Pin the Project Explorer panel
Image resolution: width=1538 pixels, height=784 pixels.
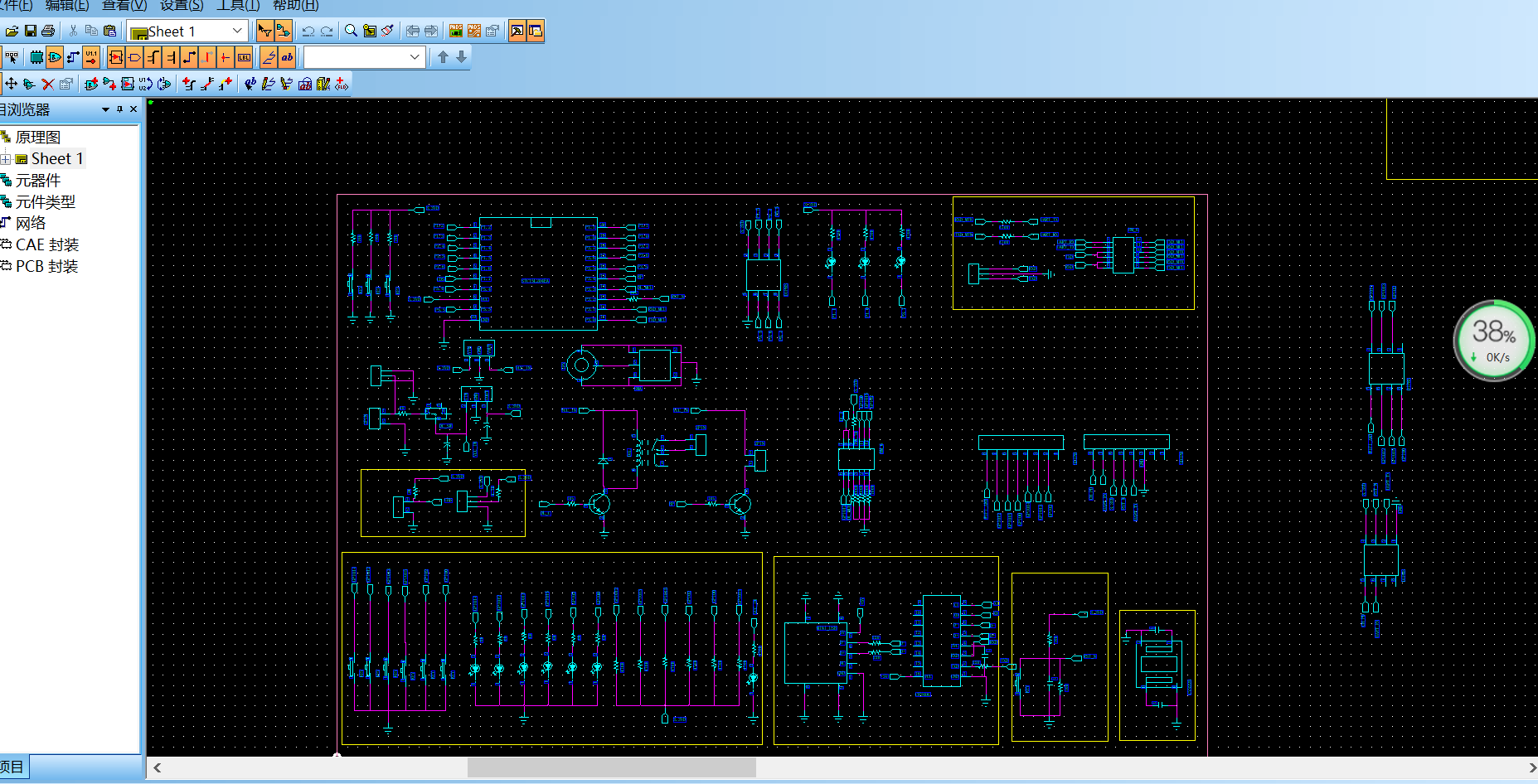pyautogui.click(x=119, y=109)
